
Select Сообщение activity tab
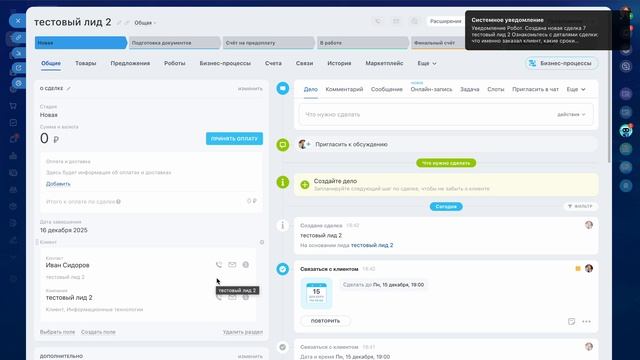pyautogui.click(x=387, y=89)
